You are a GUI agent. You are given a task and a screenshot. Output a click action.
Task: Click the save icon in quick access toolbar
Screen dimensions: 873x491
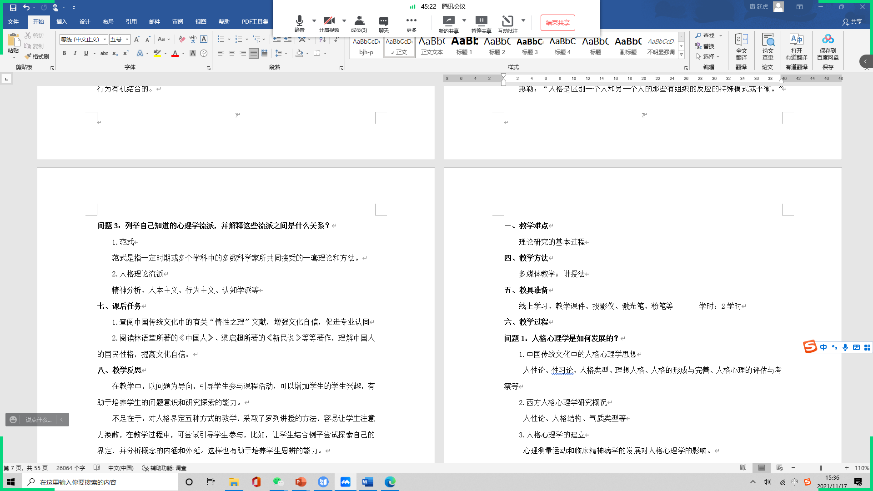(x=10, y=7)
